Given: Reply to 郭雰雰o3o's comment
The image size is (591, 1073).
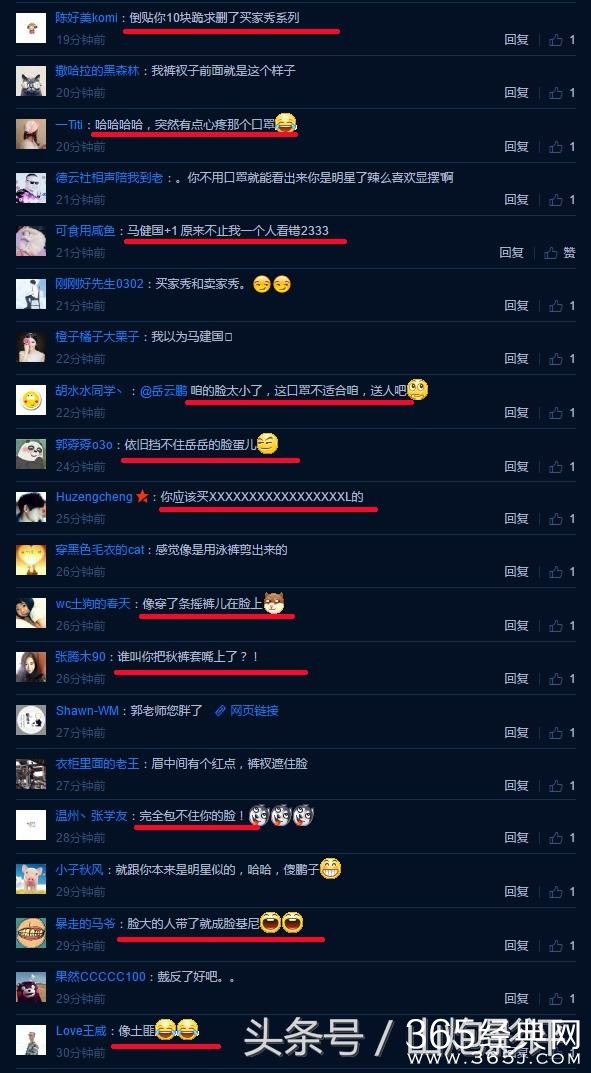Looking at the screenshot, I should pyautogui.click(x=516, y=466).
